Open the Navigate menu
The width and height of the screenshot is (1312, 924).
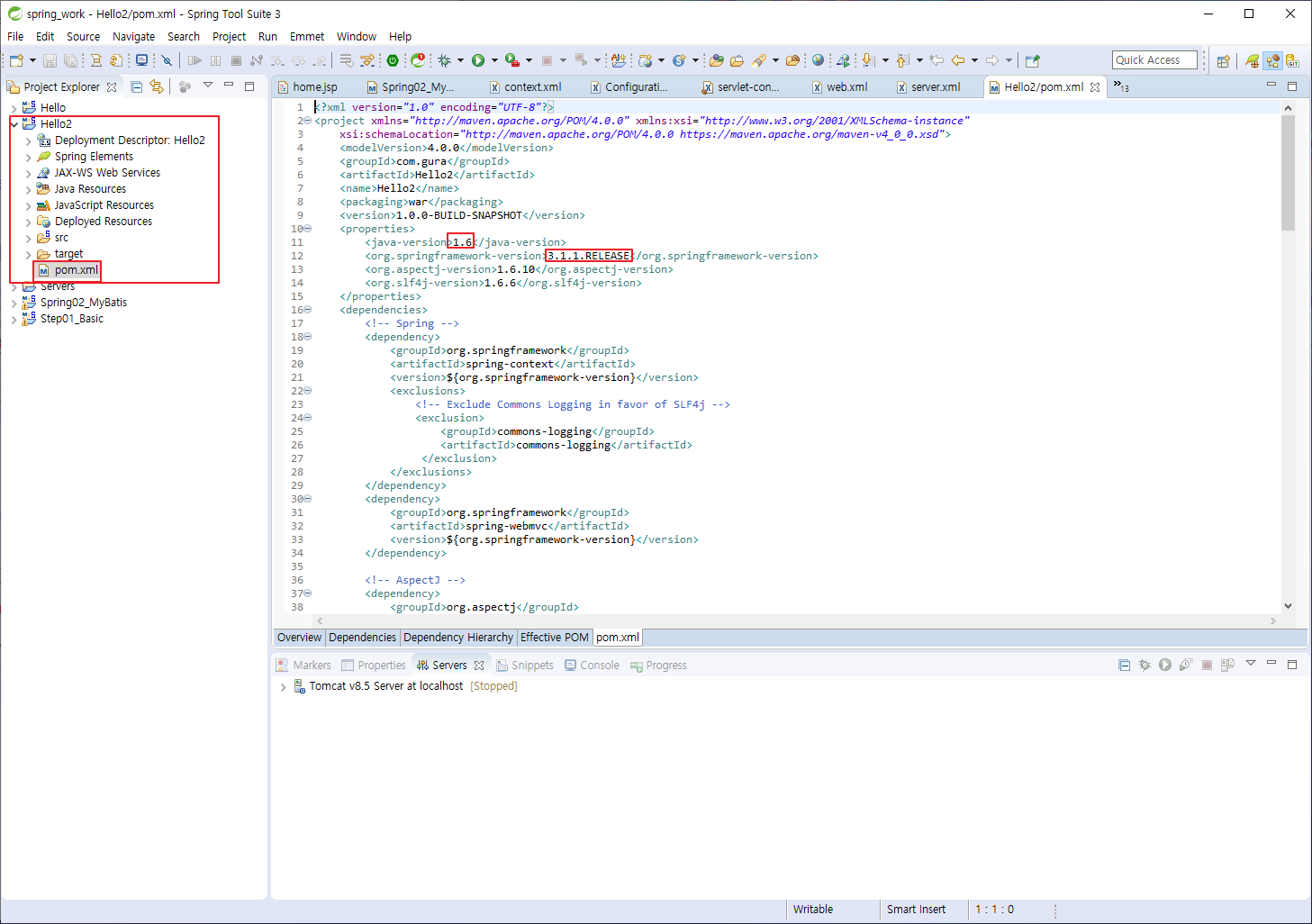(x=133, y=36)
